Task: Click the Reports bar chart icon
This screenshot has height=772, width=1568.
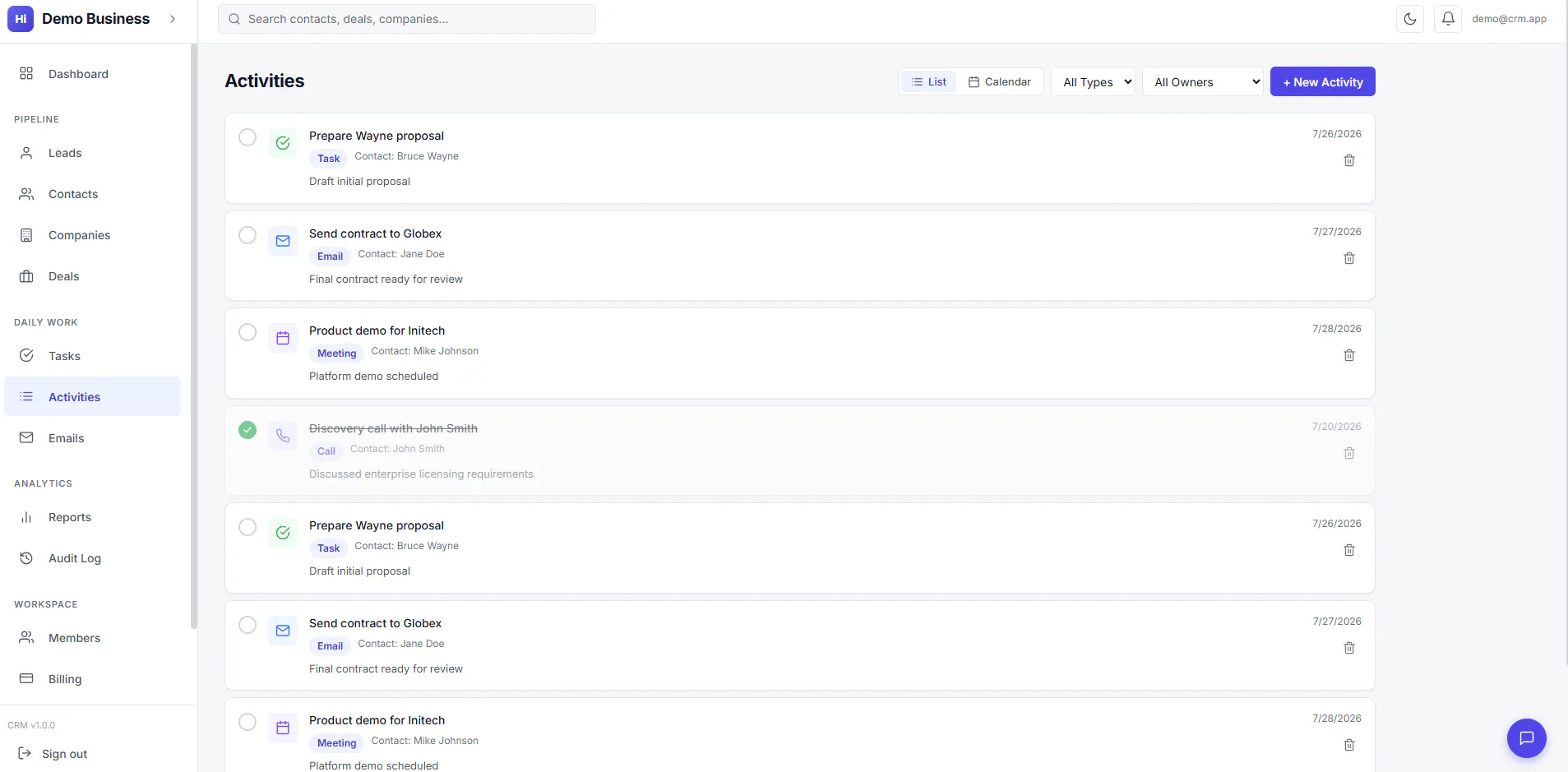Action: click(x=26, y=517)
